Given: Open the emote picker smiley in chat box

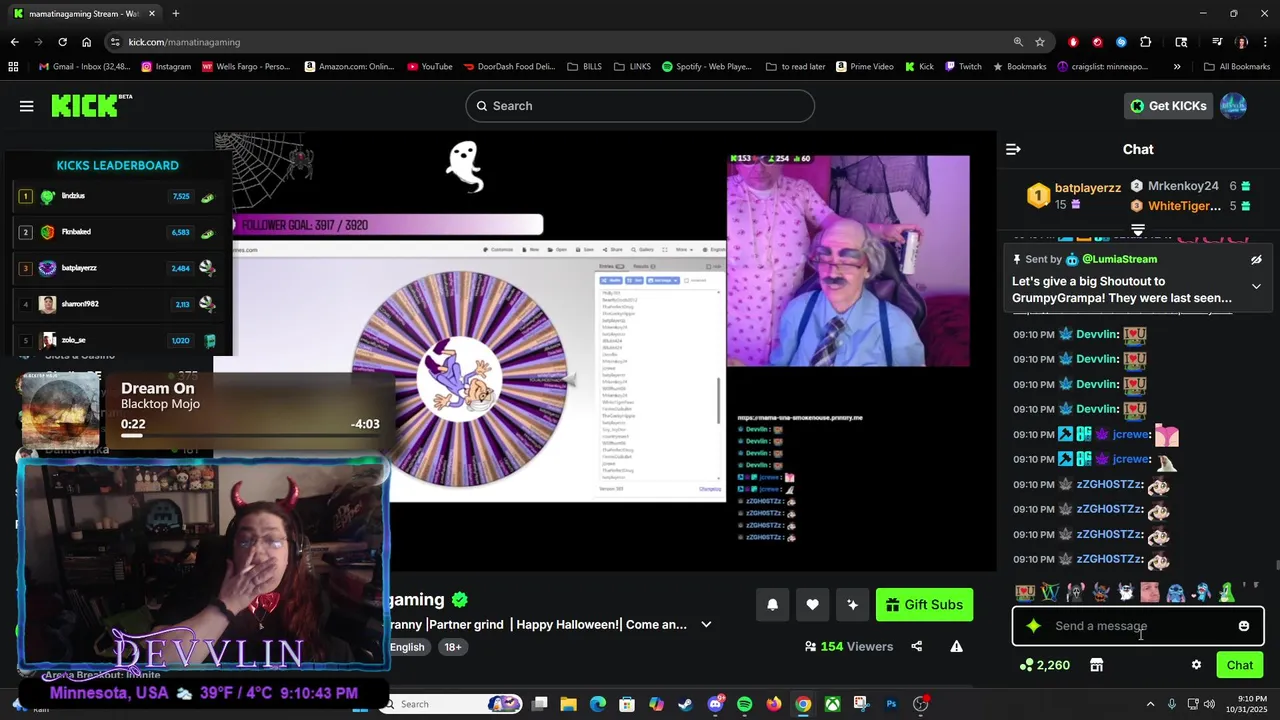Looking at the screenshot, I should pyautogui.click(x=1244, y=626).
